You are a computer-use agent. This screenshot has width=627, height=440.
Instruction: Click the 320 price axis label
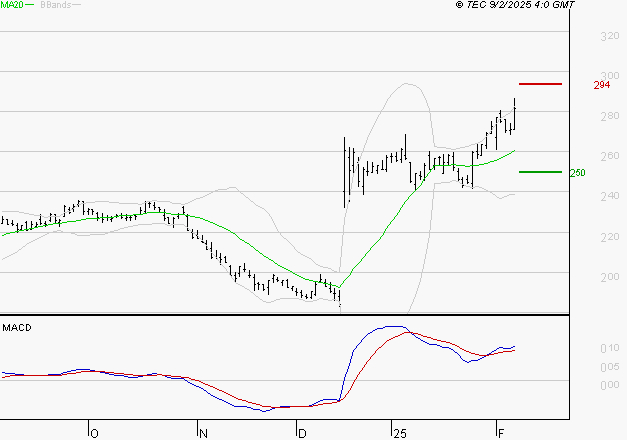(x=610, y=36)
